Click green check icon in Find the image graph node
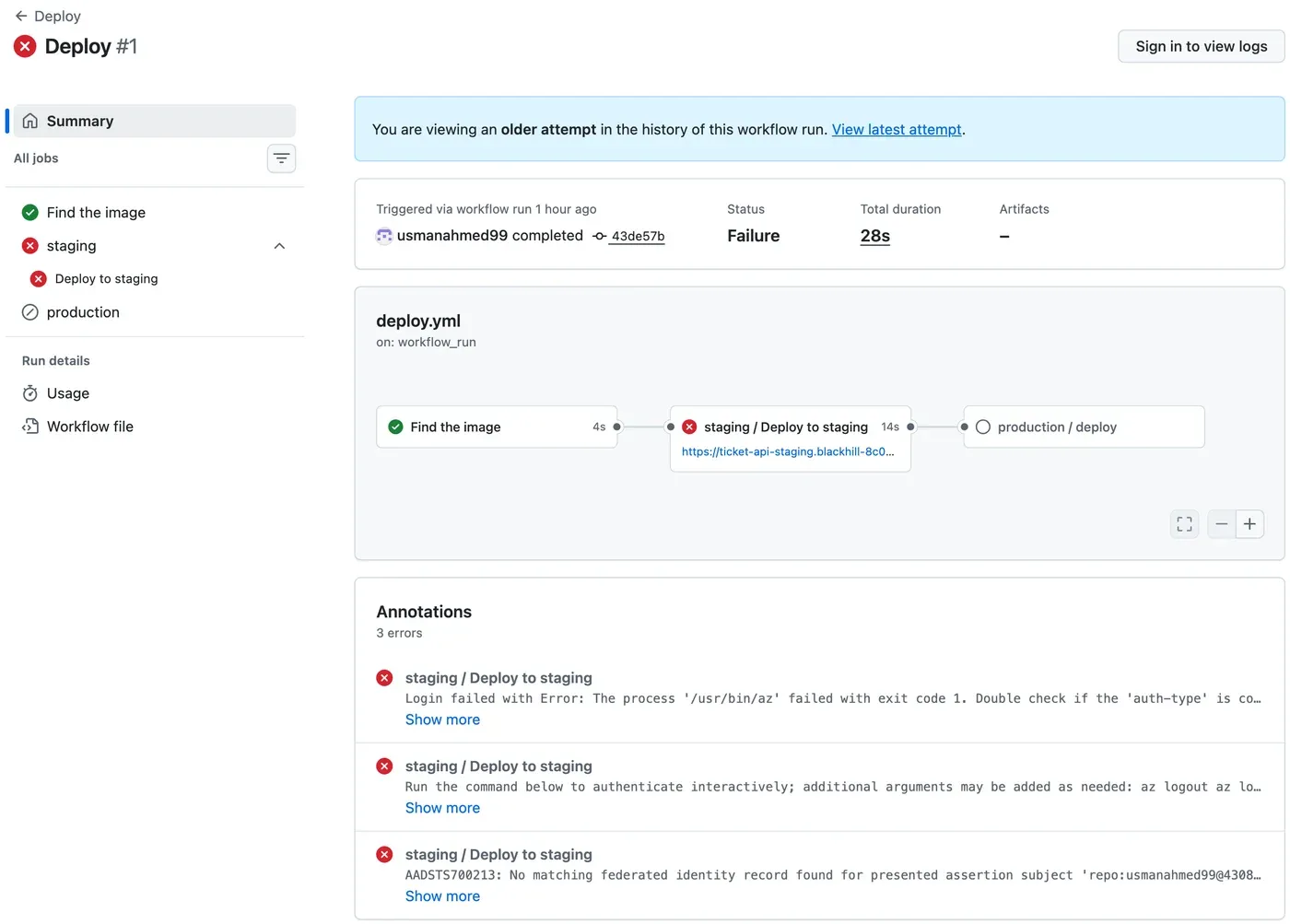 [x=395, y=427]
